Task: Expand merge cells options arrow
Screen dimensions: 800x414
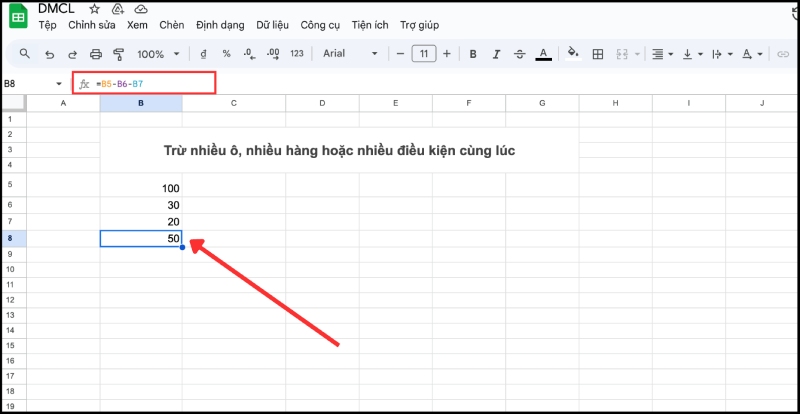Action: click(x=637, y=54)
